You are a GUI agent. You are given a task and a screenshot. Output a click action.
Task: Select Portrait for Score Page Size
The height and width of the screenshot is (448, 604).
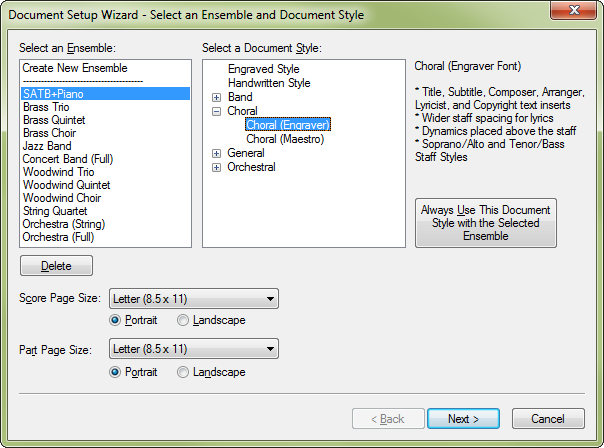(115, 320)
